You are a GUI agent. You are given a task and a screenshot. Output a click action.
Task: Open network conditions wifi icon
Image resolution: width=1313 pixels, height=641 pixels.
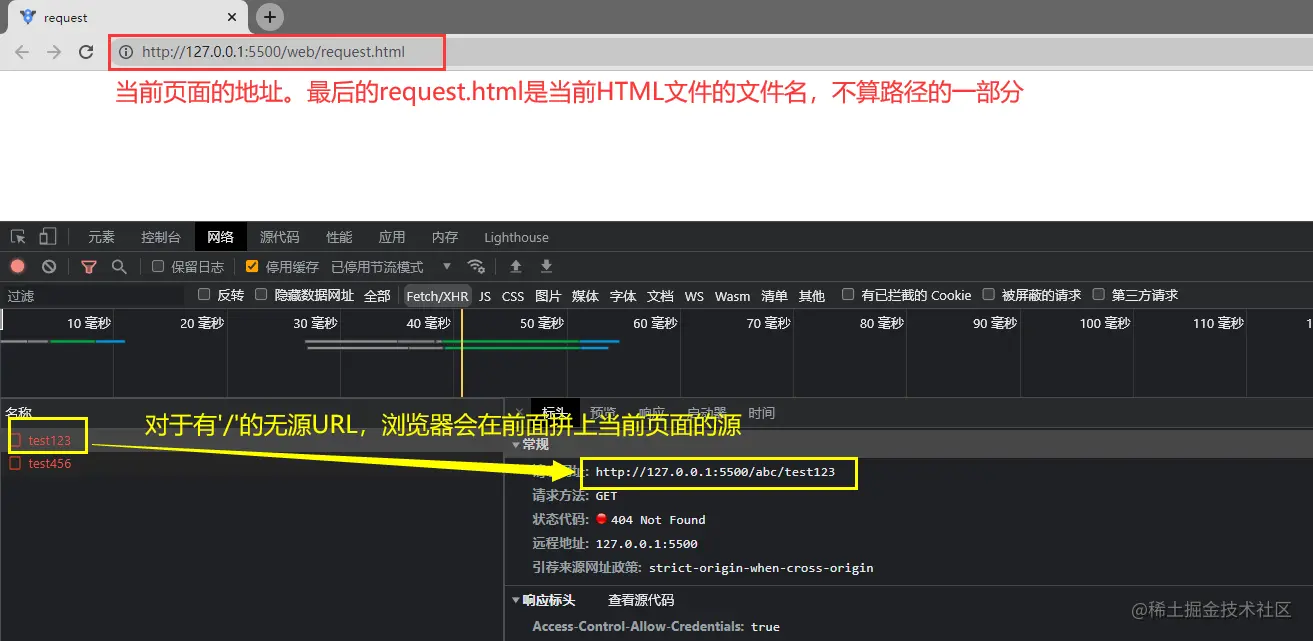pos(477,266)
